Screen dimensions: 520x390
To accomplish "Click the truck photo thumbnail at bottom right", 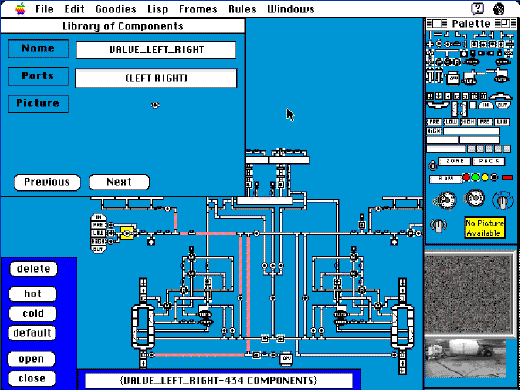I will pyautogui.click(x=465, y=358).
